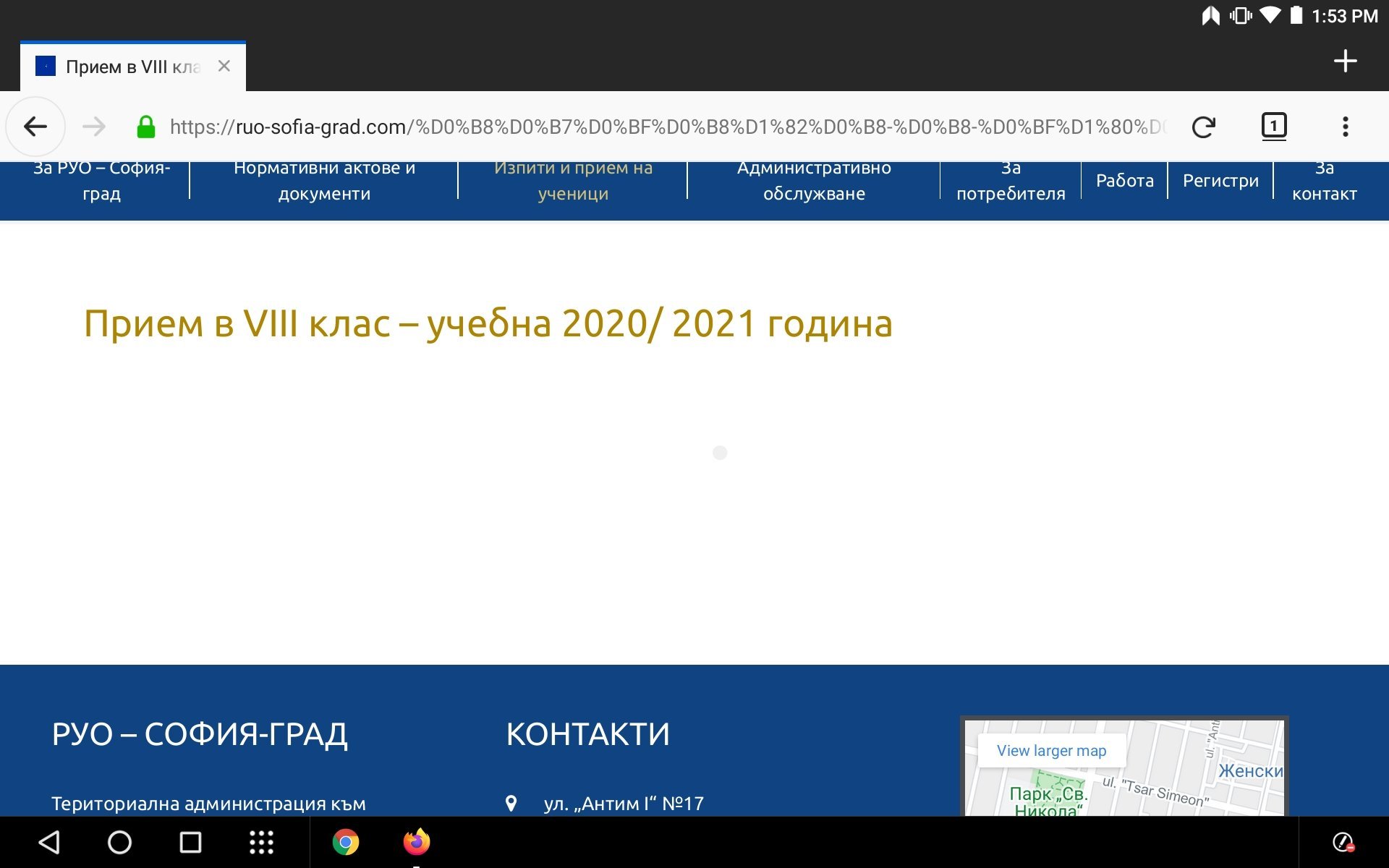Open the tab counter showing 1
This screenshot has height=868, width=1389.
tap(1273, 127)
